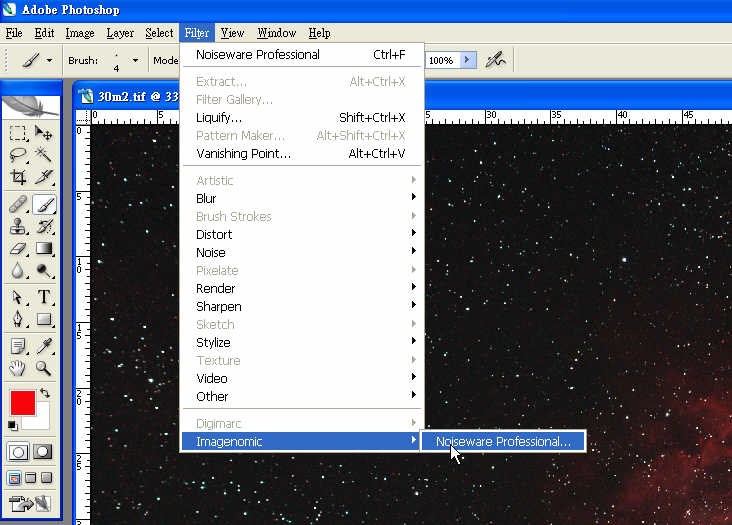Expand the Sharpen submenu
The height and width of the screenshot is (525, 732).
point(303,307)
